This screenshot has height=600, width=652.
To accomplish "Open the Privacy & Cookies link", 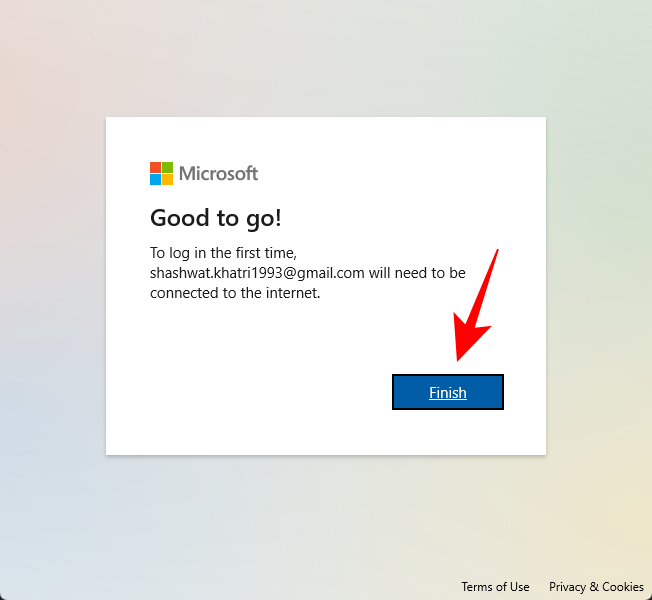I will (596, 587).
